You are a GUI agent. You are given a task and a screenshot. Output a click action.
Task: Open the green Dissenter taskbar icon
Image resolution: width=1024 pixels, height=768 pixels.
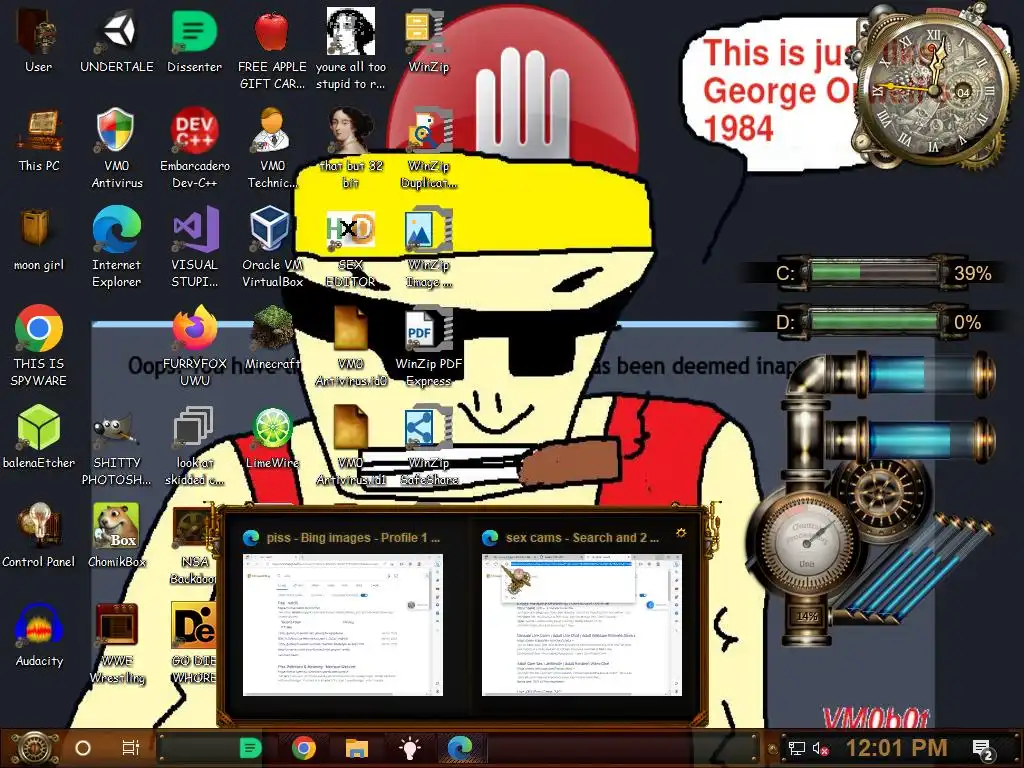point(250,748)
